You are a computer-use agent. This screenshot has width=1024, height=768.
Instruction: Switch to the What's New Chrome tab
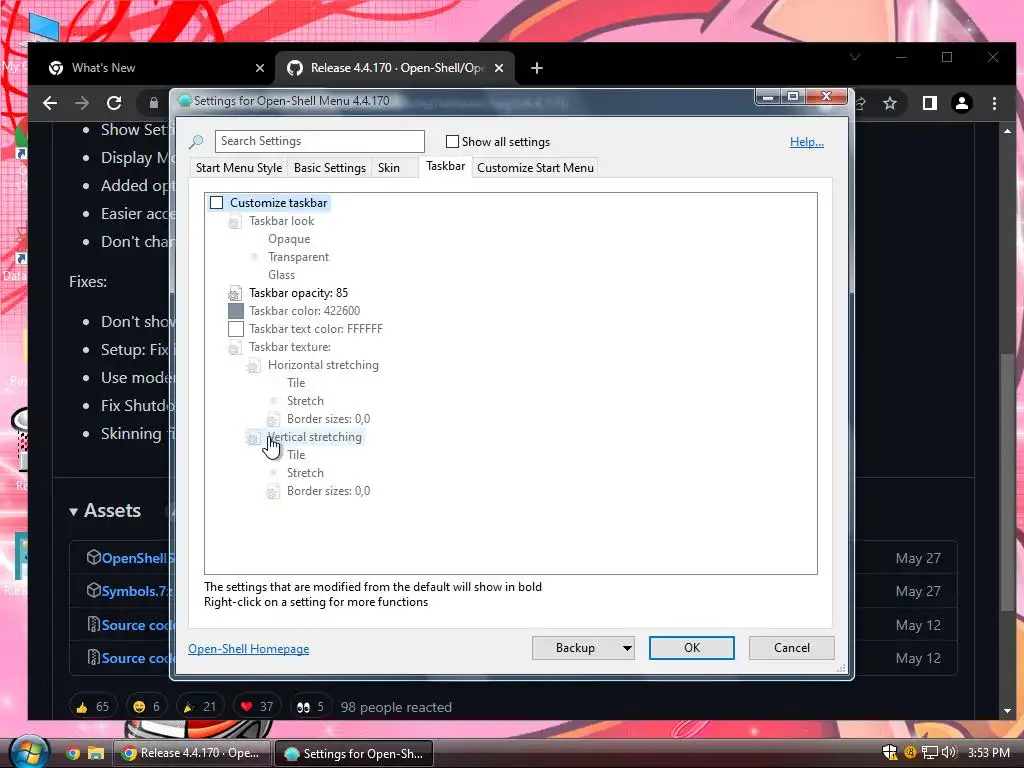(156, 68)
